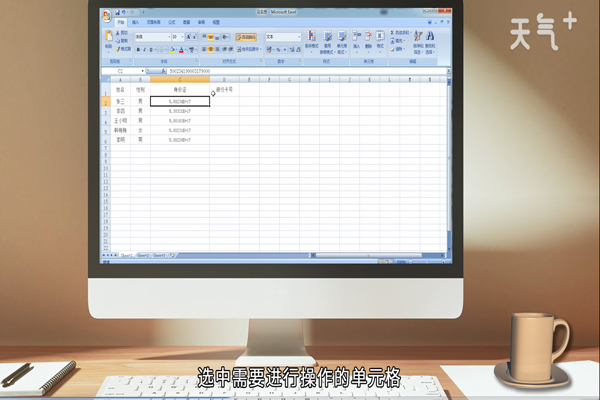Screen dimensions: 600x400
Task: Select the Sheet2 worksheet tab
Action: coord(142,255)
